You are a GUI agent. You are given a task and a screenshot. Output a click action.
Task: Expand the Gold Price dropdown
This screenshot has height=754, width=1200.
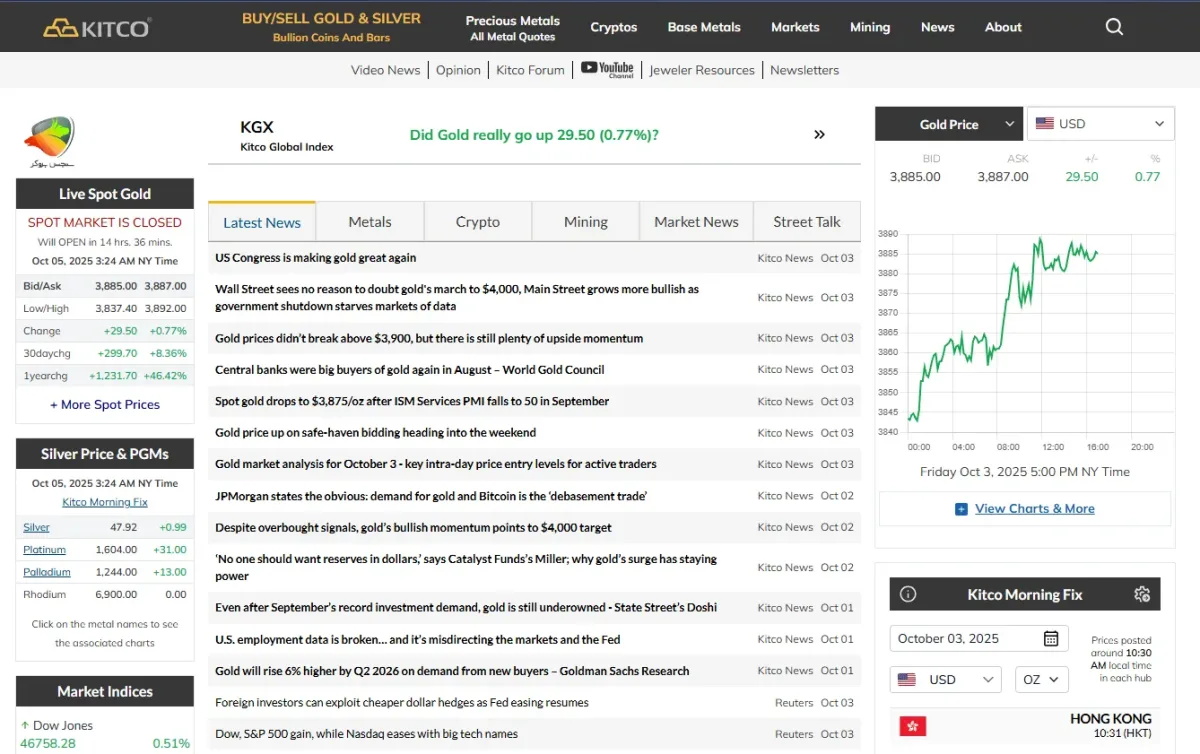(x=949, y=124)
